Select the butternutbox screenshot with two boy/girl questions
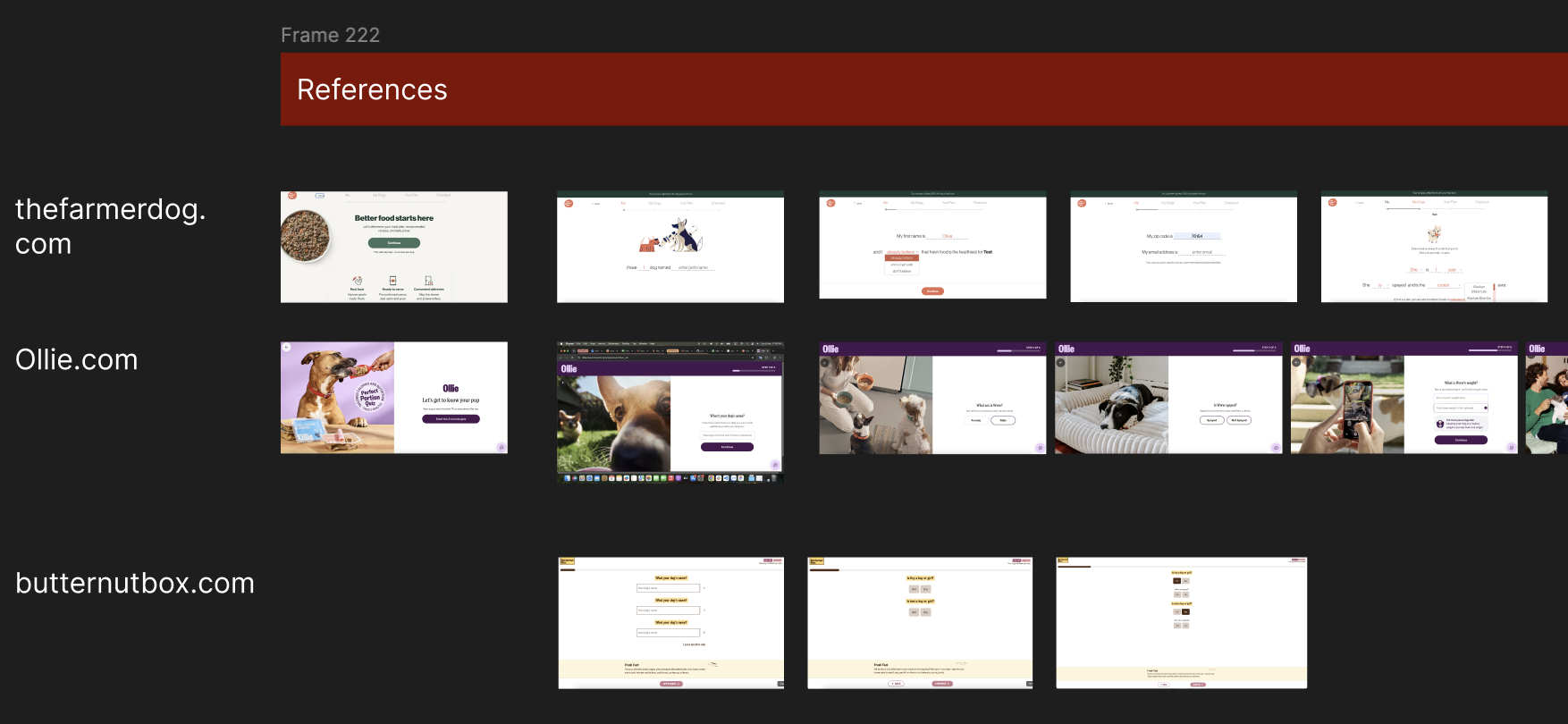Image resolution: width=1568 pixels, height=724 pixels. [920, 623]
